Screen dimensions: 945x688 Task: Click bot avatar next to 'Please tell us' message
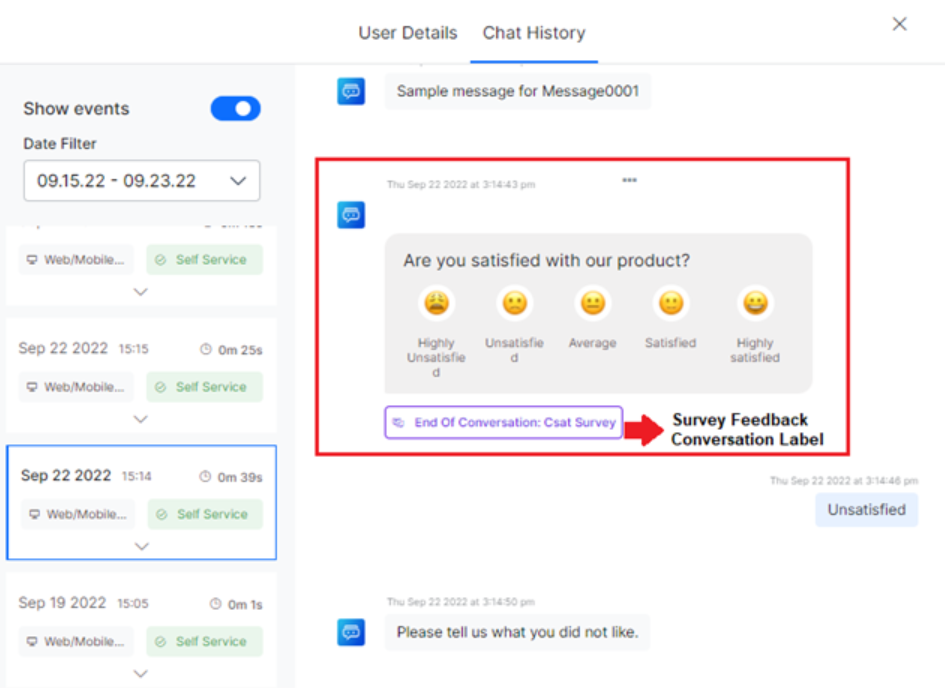point(351,632)
